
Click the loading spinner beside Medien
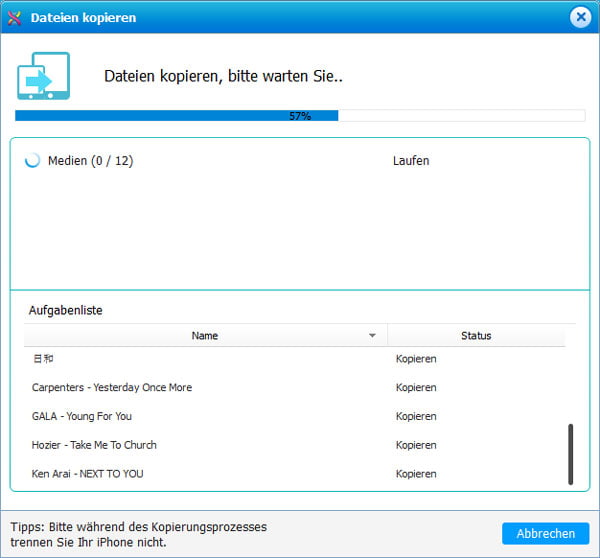point(33,161)
